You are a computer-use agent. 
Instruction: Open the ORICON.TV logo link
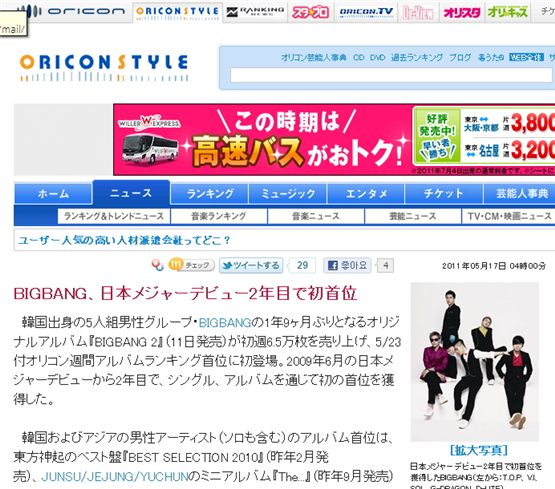[x=366, y=12]
